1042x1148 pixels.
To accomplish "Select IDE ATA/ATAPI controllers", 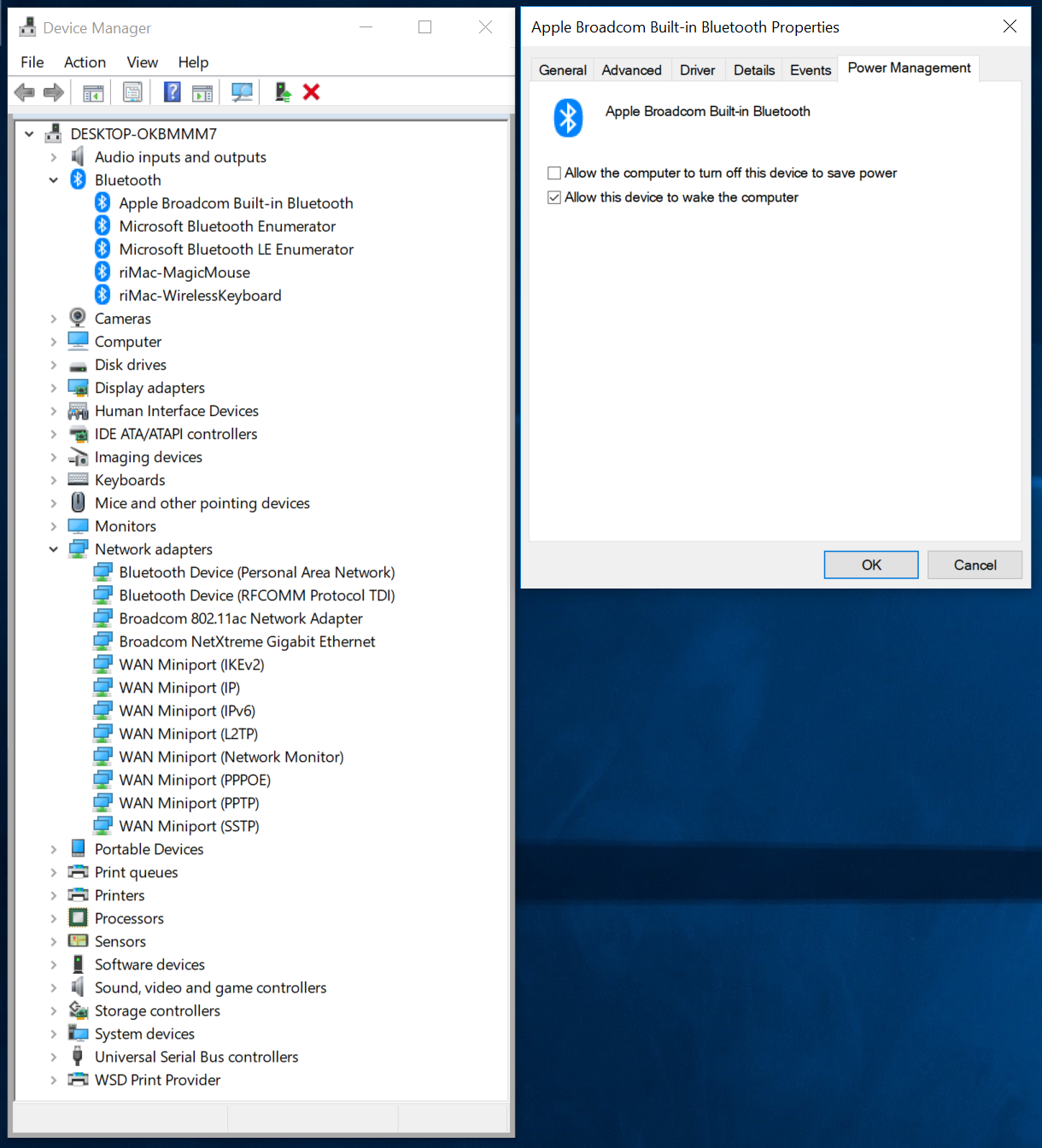I will coord(176,434).
